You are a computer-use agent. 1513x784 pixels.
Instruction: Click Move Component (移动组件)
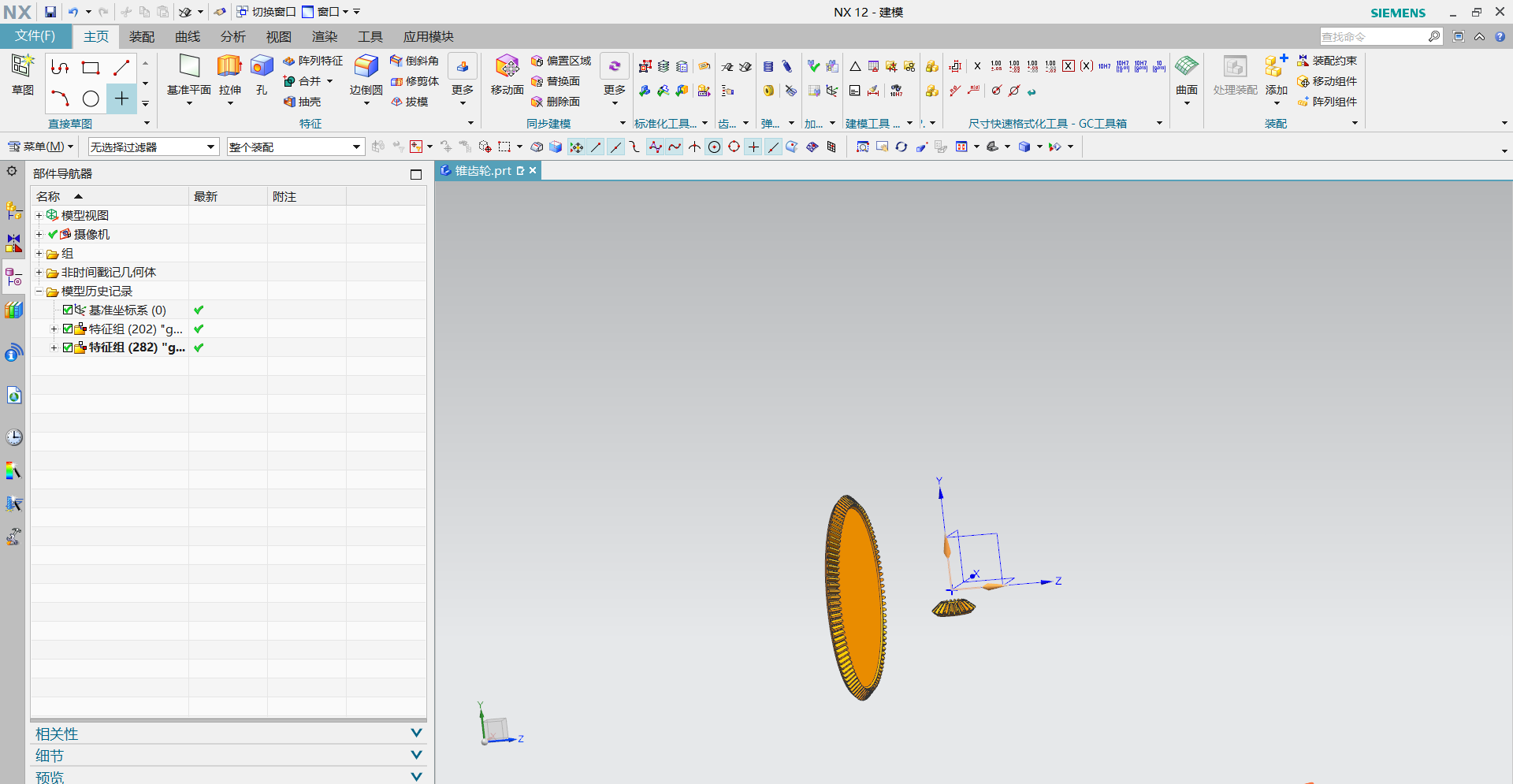(1327, 81)
